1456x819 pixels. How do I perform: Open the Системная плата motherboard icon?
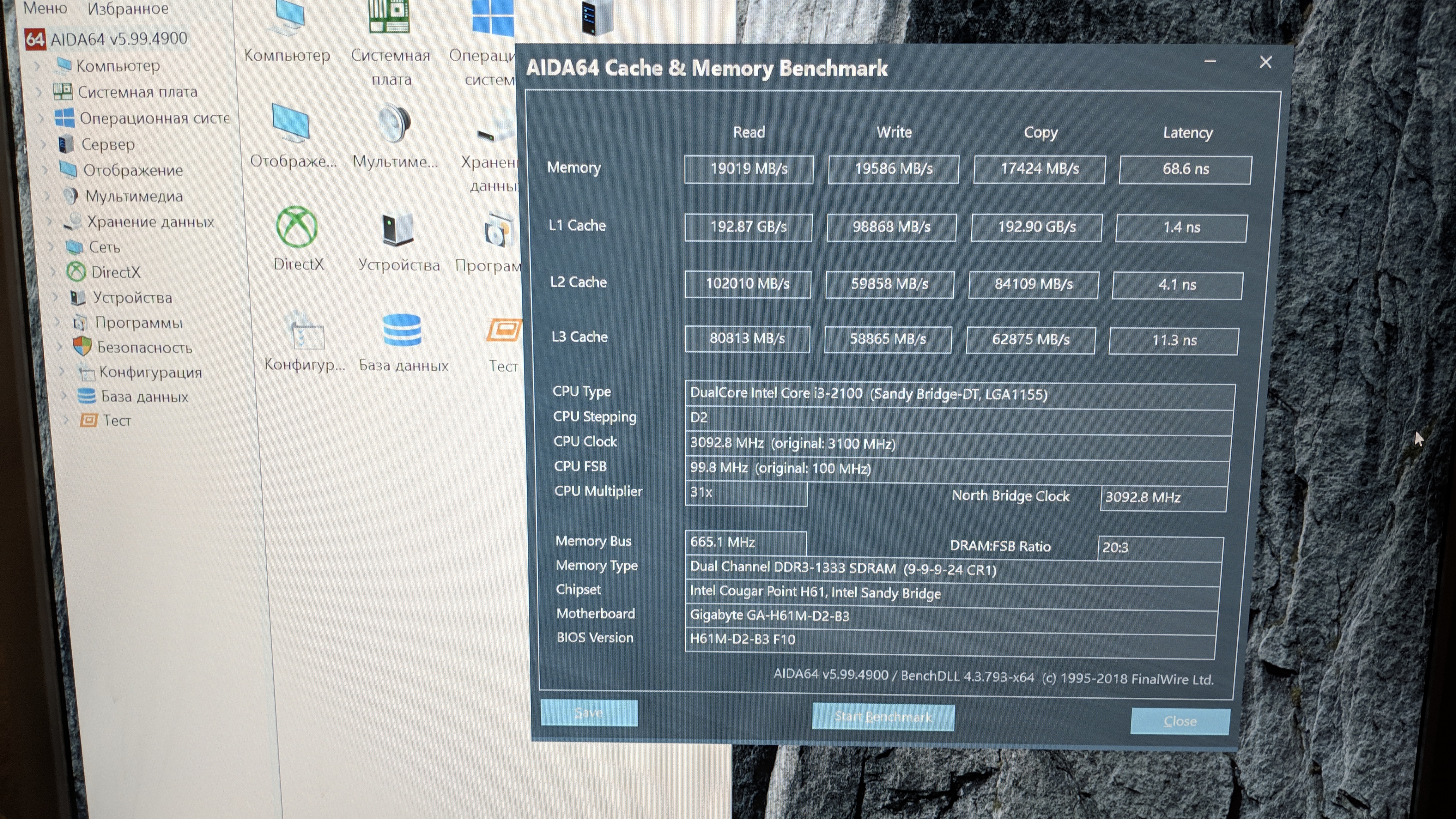389,16
